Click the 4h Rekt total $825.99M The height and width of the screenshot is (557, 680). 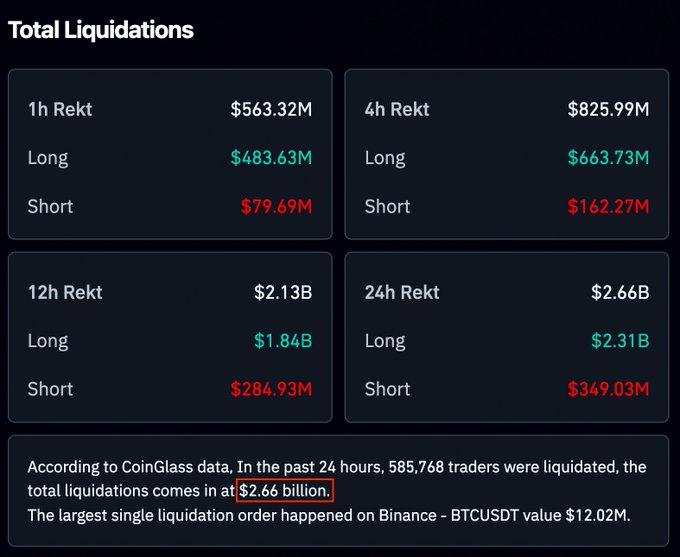[x=608, y=109]
